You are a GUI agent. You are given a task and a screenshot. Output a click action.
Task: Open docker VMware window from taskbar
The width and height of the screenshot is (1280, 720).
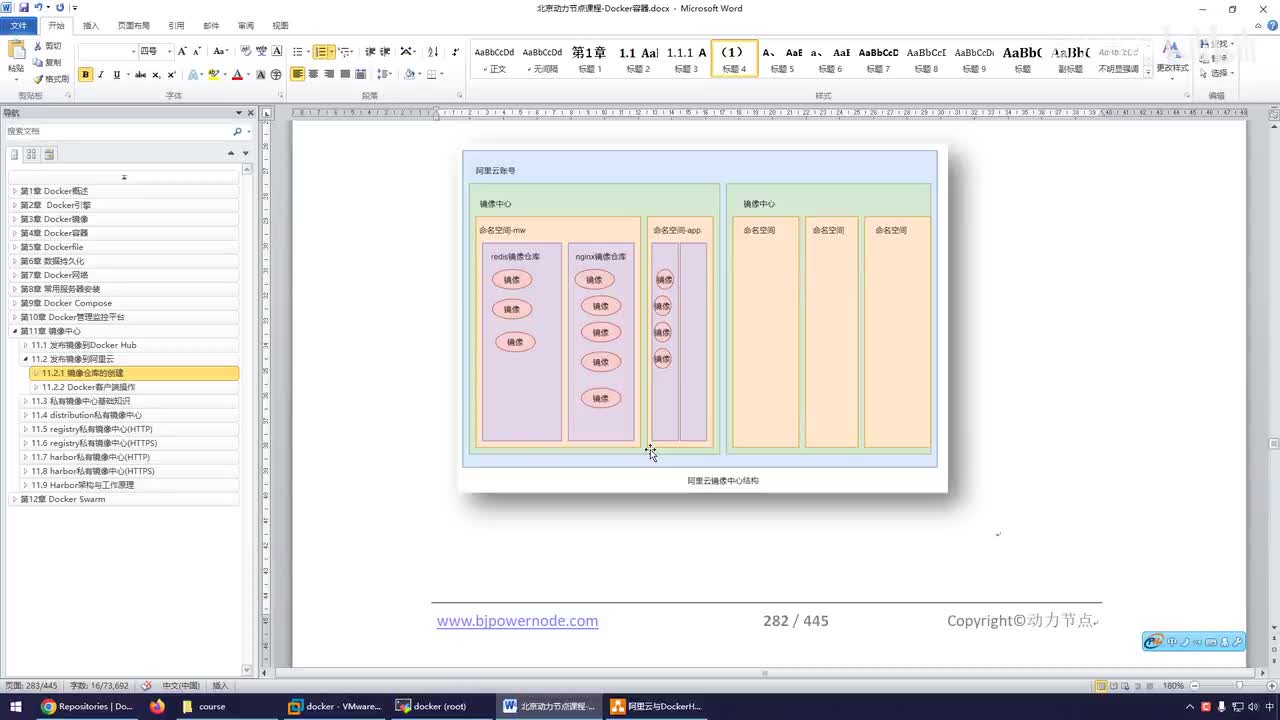pos(334,706)
